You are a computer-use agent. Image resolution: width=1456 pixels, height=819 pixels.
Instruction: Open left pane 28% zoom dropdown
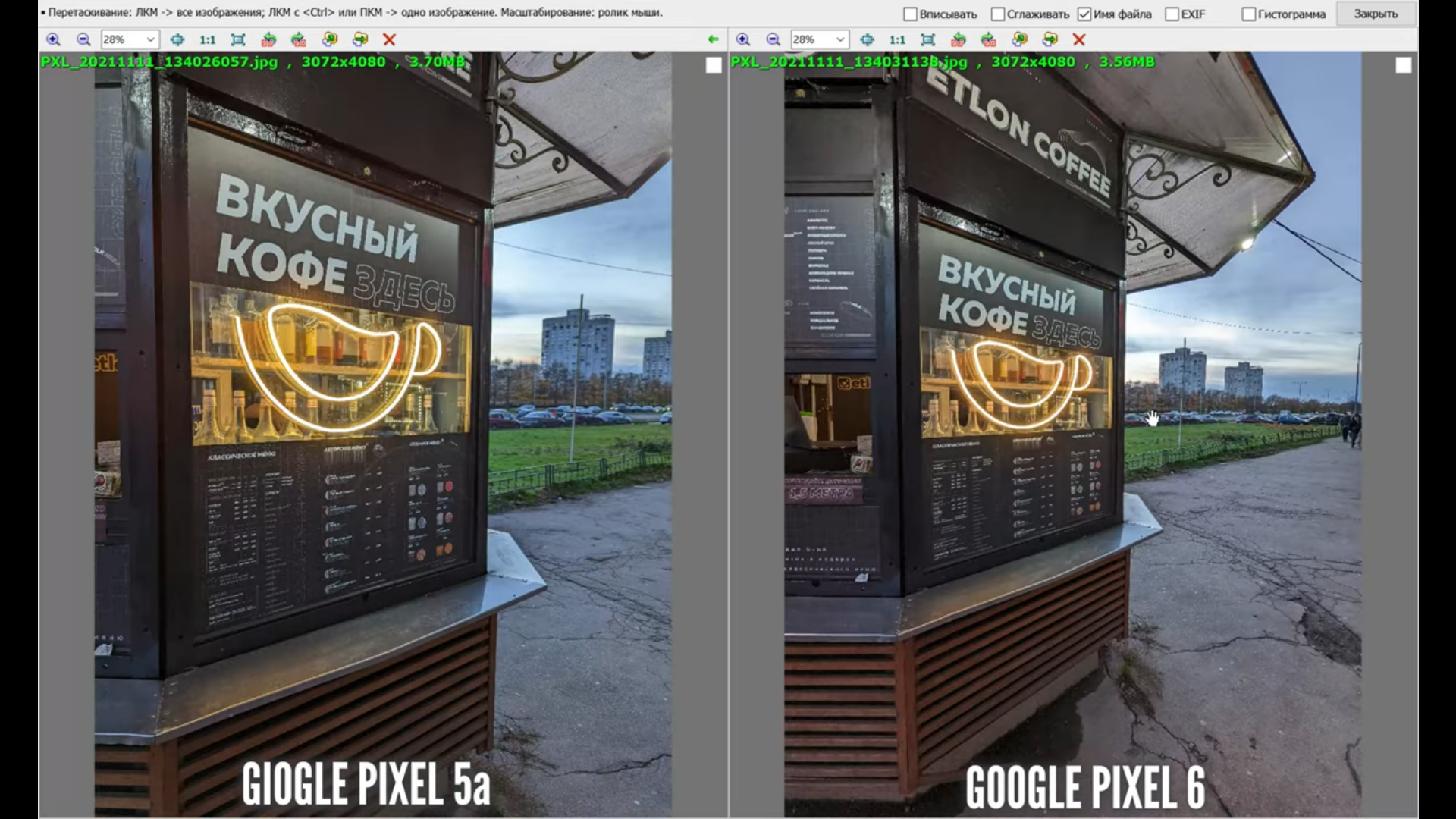(150, 39)
